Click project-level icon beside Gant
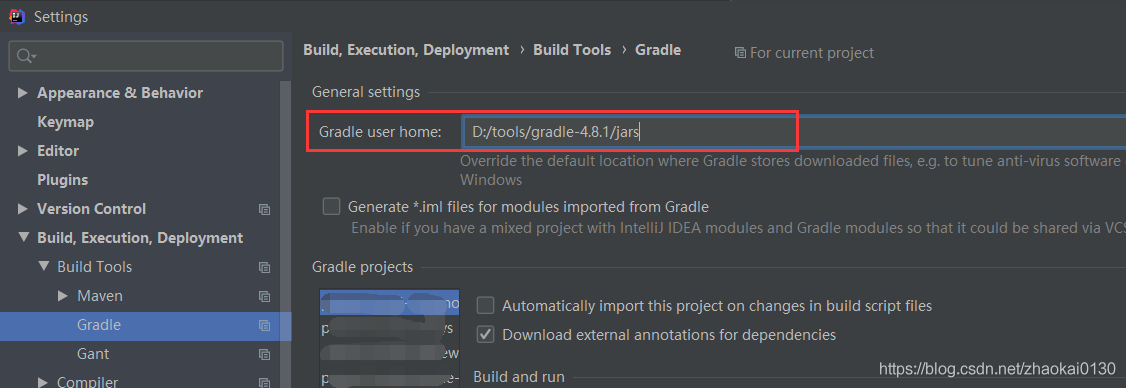 pyautogui.click(x=264, y=354)
